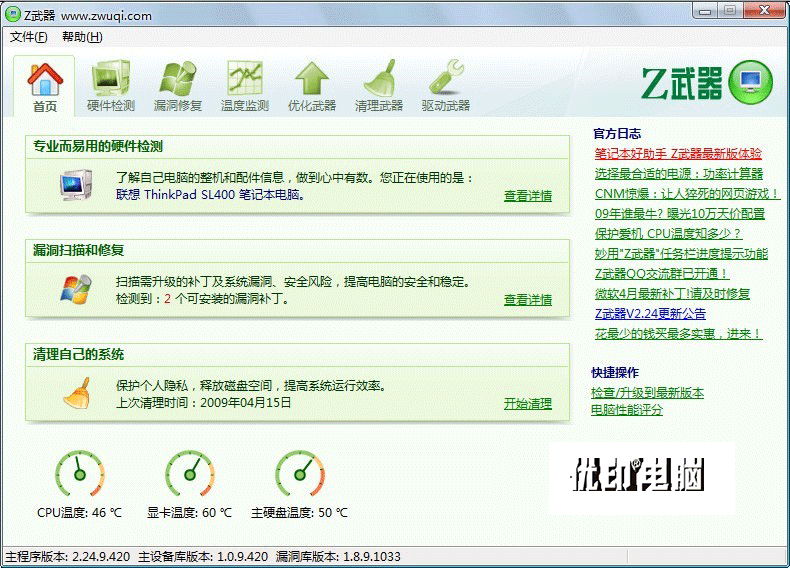Click 主程序版本: 2.24.9.420 in status bar
Viewport: 790px width, 568px height.
click(68, 557)
